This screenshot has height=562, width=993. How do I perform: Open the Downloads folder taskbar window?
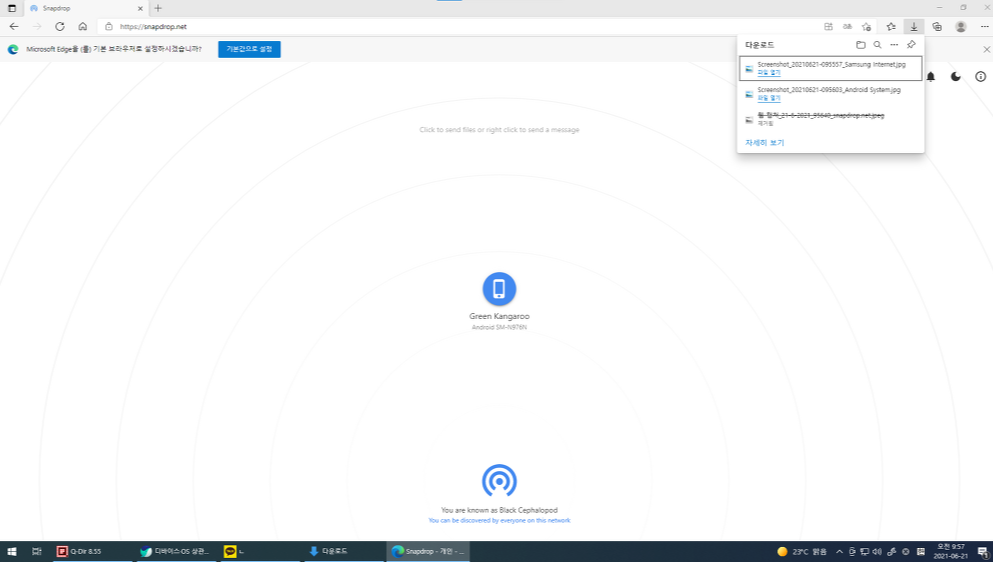[x=343, y=551]
